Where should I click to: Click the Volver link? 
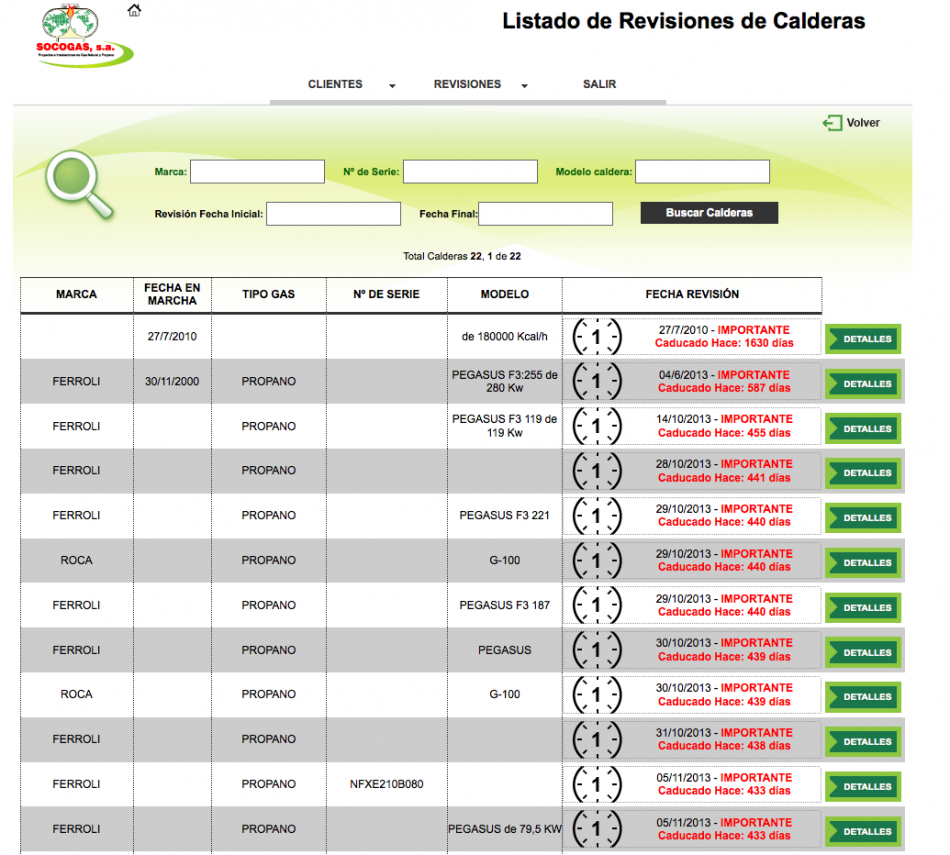pos(863,123)
